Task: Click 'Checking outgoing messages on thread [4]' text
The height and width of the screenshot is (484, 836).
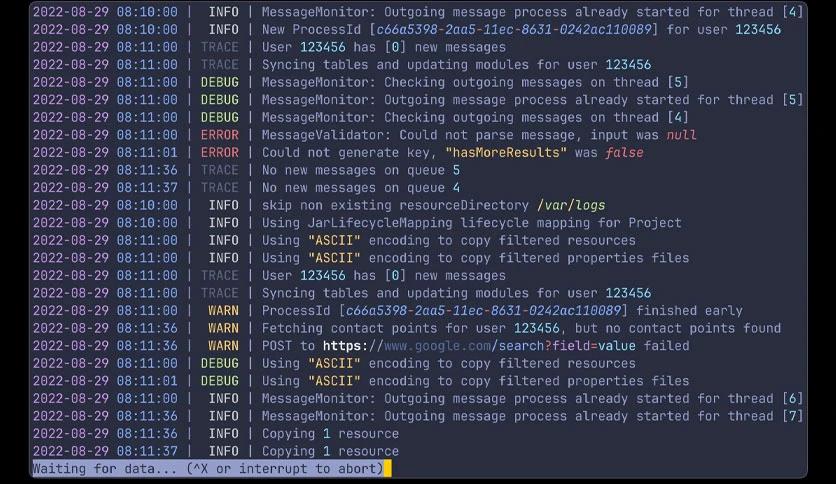Action: pyautogui.click(x=536, y=117)
